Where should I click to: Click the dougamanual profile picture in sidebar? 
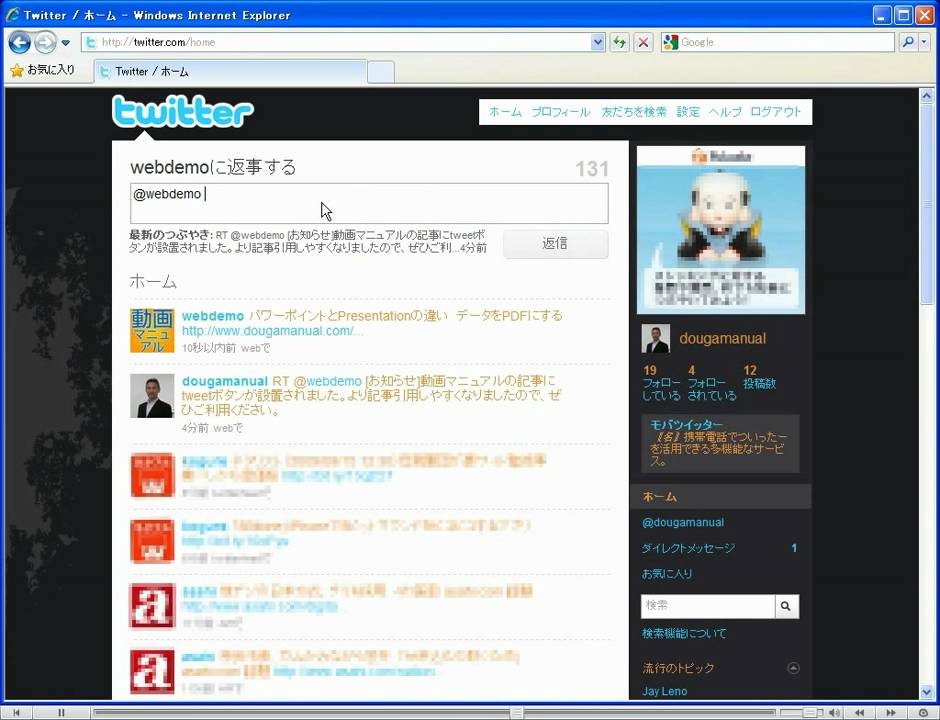coord(656,339)
